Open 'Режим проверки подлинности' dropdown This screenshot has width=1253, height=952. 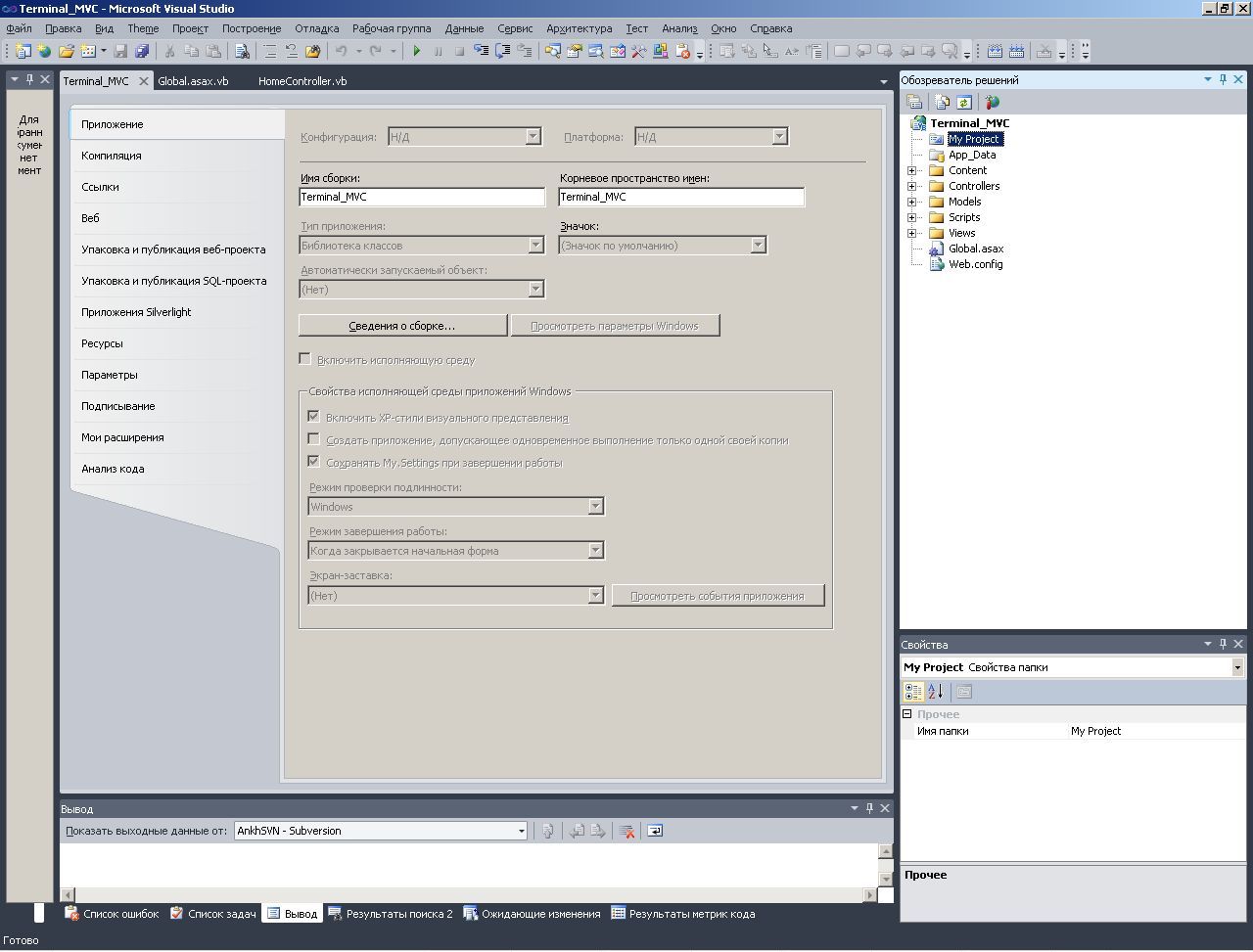coord(595,507)
